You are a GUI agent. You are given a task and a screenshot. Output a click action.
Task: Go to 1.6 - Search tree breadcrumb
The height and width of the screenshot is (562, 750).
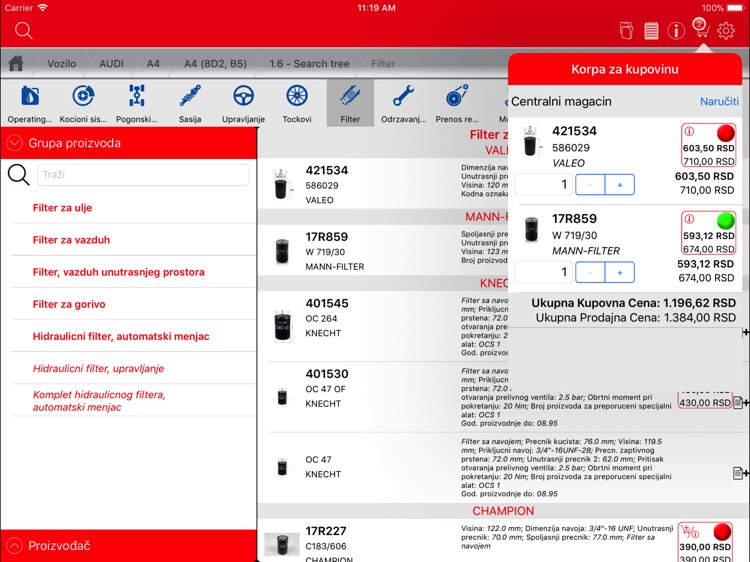[309, 64]
